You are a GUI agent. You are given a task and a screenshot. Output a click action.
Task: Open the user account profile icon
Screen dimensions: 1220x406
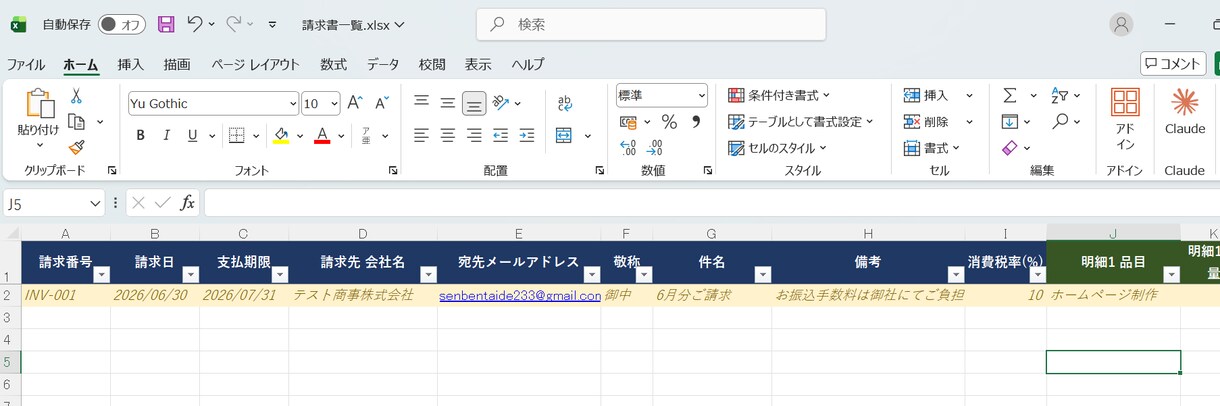click(1122, 24)
